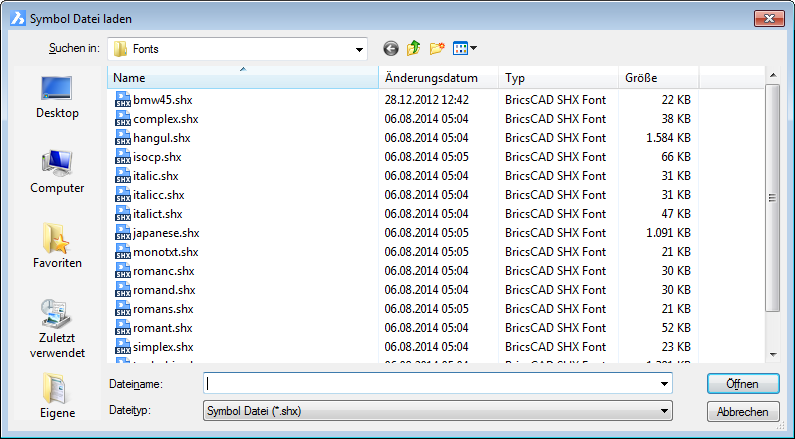Open Desktop in the places sidebar
Image resolution: width=795 pixels, height=439 pixels.
point(57,97)
